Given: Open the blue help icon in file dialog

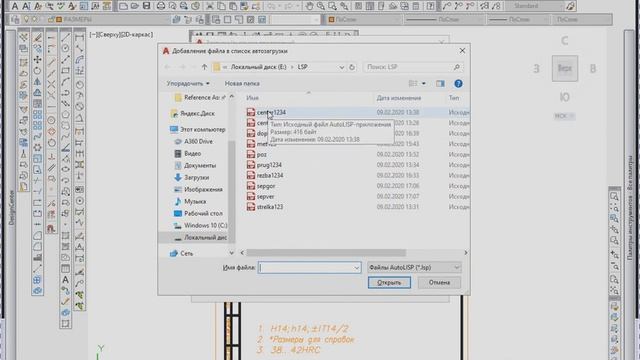Looking at the screenshot, I should (x=458, y=83).
